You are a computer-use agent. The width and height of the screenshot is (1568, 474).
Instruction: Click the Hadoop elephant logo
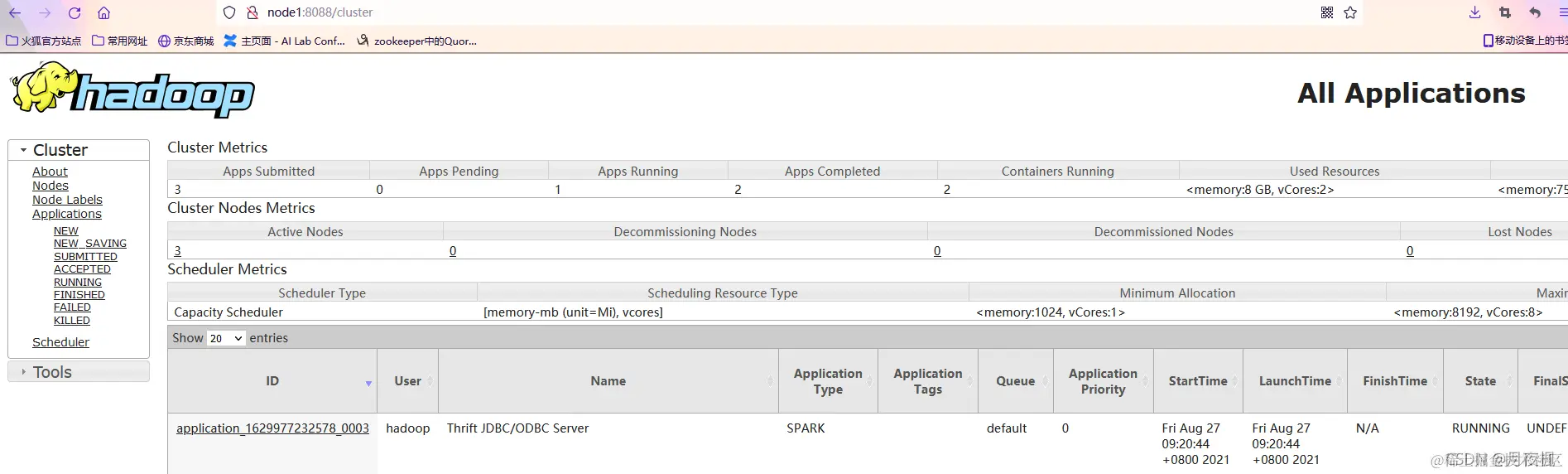pyautogui.click(x=132, y=91)
